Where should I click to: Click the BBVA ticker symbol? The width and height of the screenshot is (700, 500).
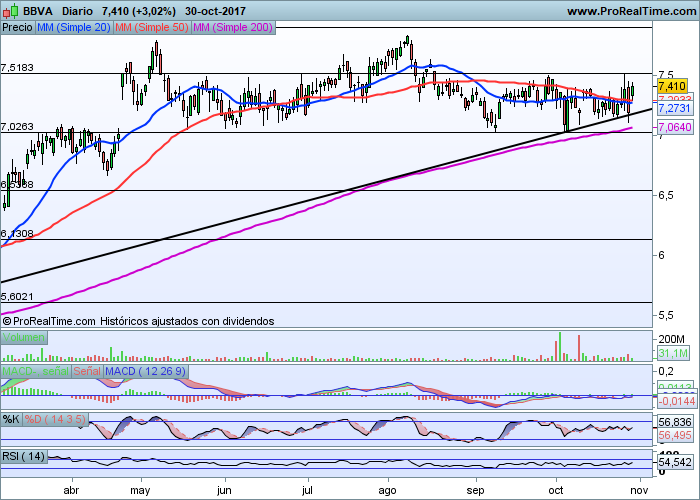(x=39, y=10)
